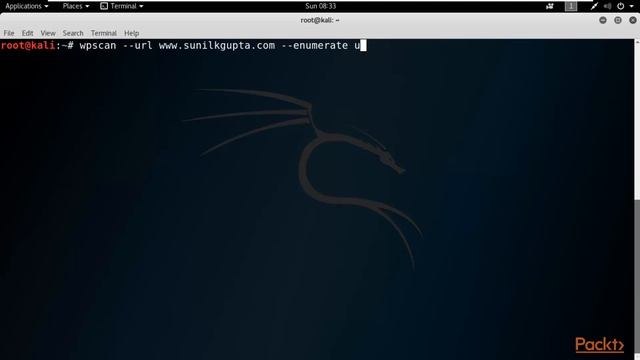Click the 'www.sunilkgupta.com' URL text
Image resolution: width=640 pixels, height=360 pixels.
(x=217, y=45)
